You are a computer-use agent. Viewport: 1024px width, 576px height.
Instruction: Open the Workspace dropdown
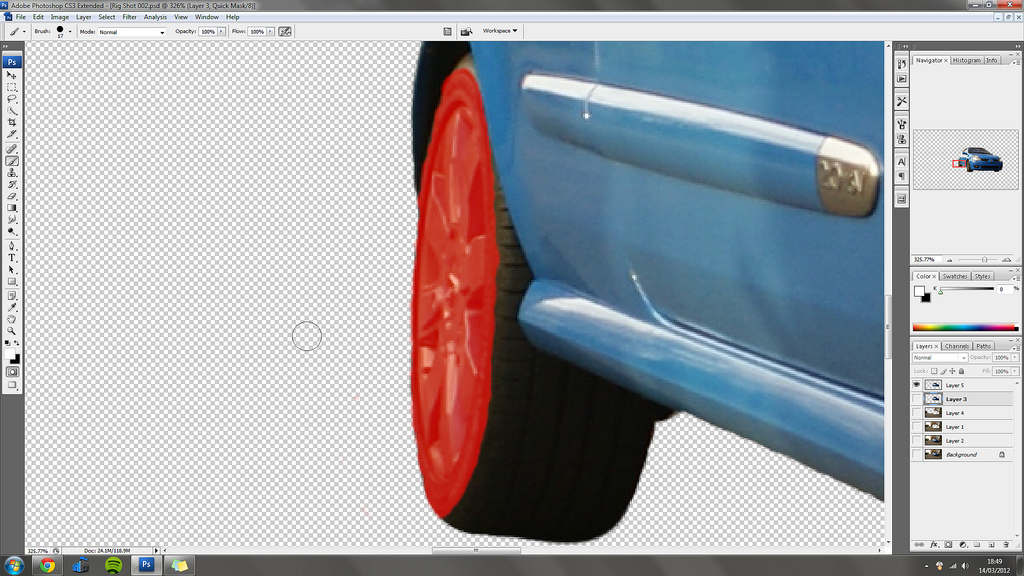tap(500, 31)
